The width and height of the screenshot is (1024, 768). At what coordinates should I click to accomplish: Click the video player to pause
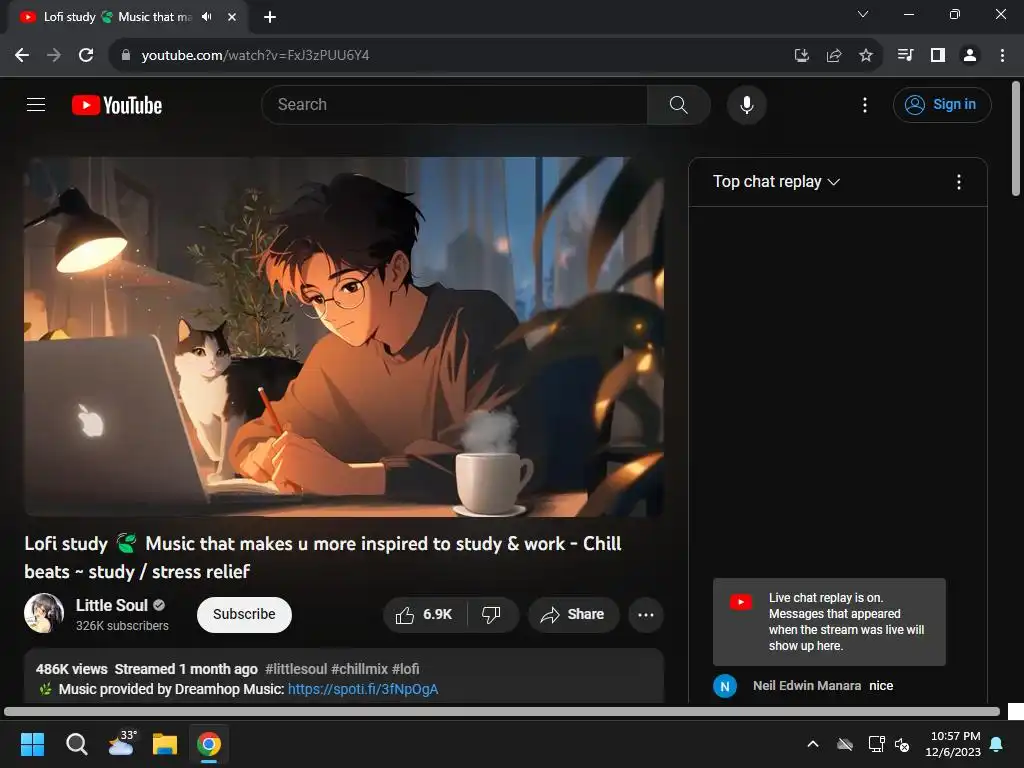click(x=344, y=336)
